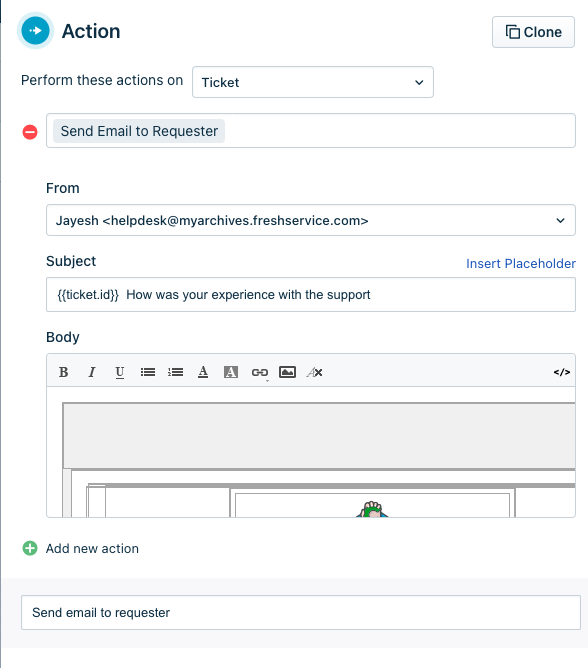Expand the From email address dropdown
The width and height of the screenshot is (588, 668).
pos(311,220)
